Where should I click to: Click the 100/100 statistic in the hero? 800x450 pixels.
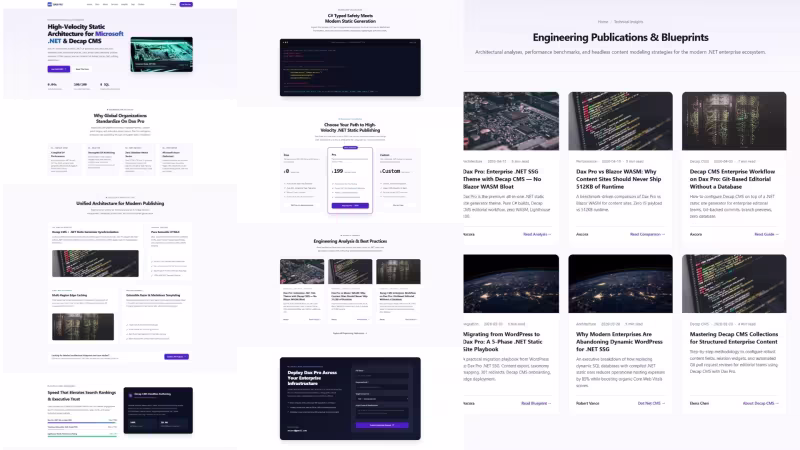(80, 85)
